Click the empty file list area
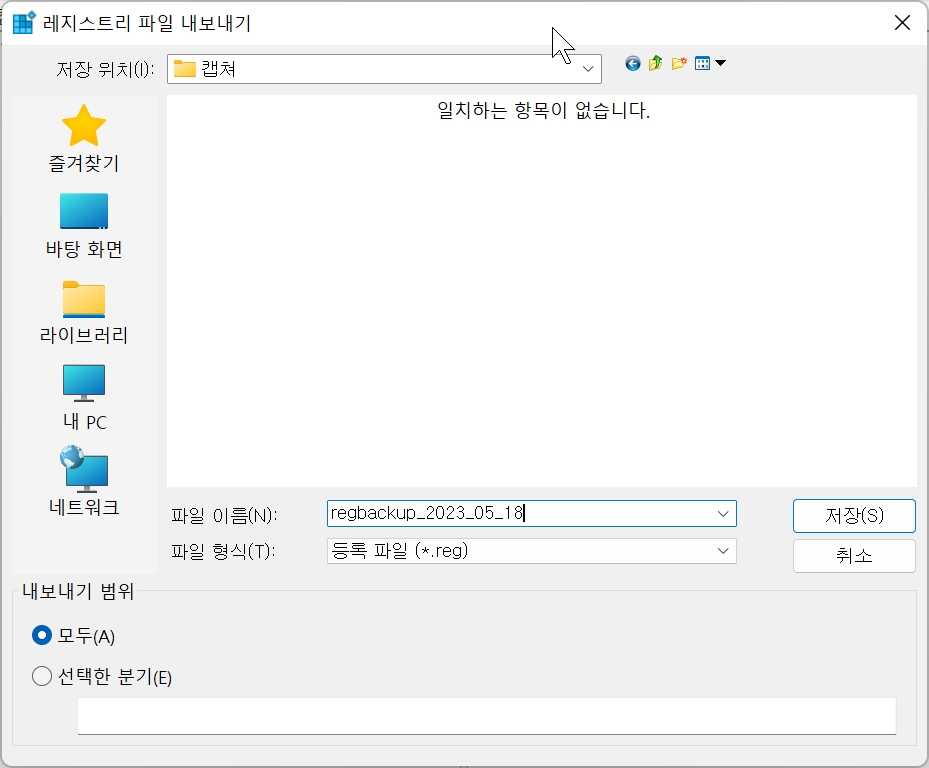The height and width of the screenshot is (768, 929). click(540, 300)
